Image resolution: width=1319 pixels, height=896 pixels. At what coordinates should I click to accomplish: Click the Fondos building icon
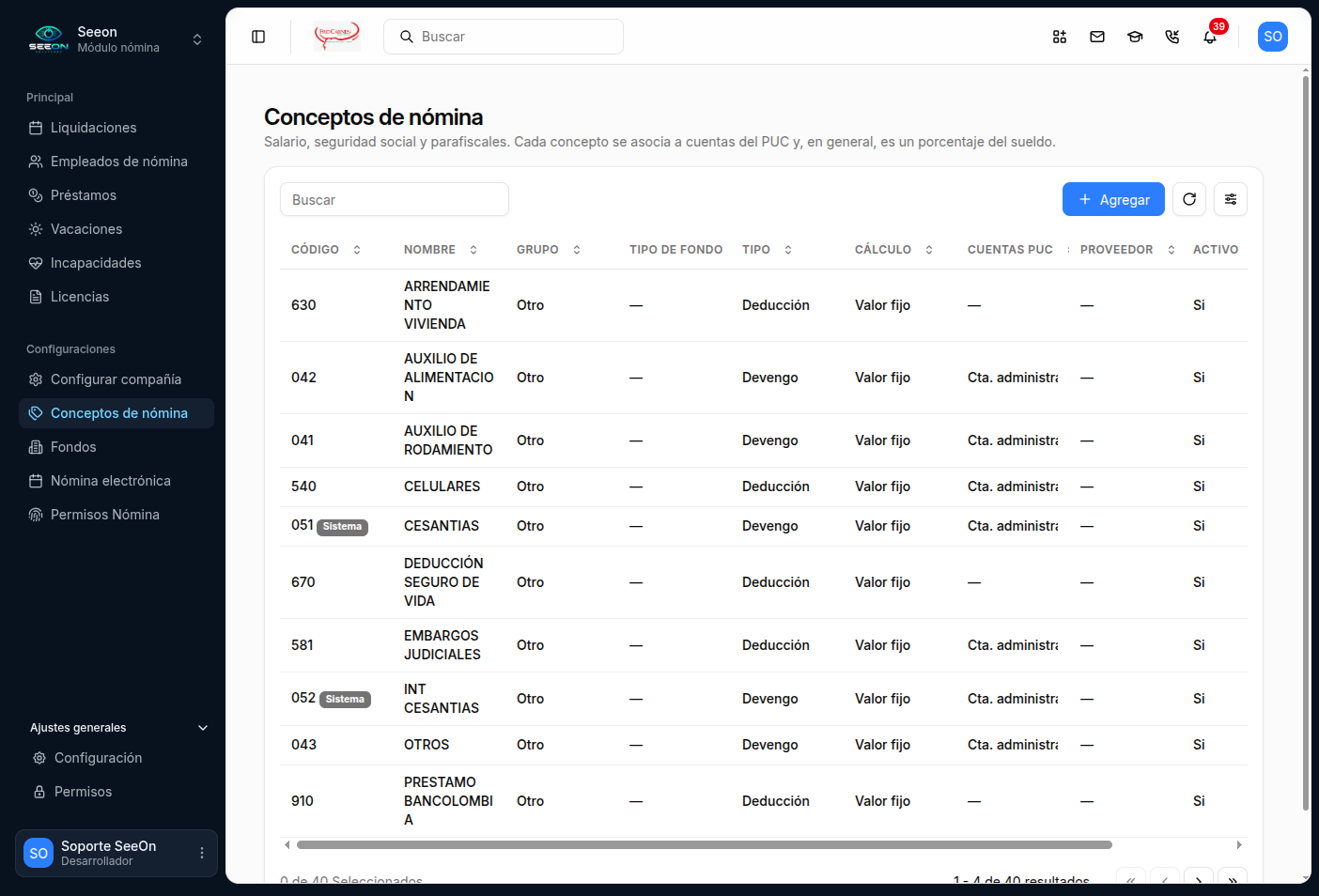36,447
